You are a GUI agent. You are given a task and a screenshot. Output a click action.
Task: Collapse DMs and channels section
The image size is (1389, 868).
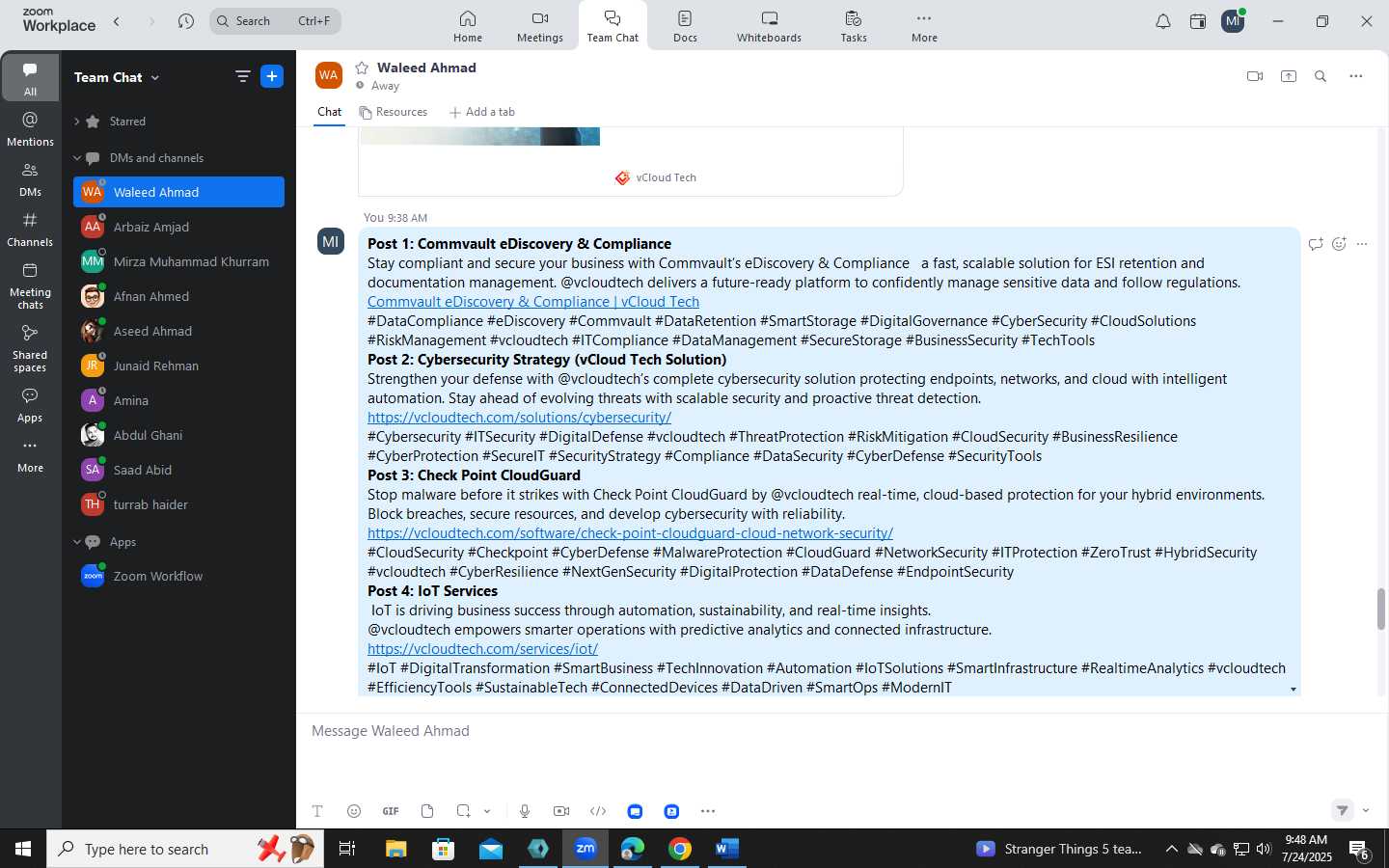coord(76,158)
